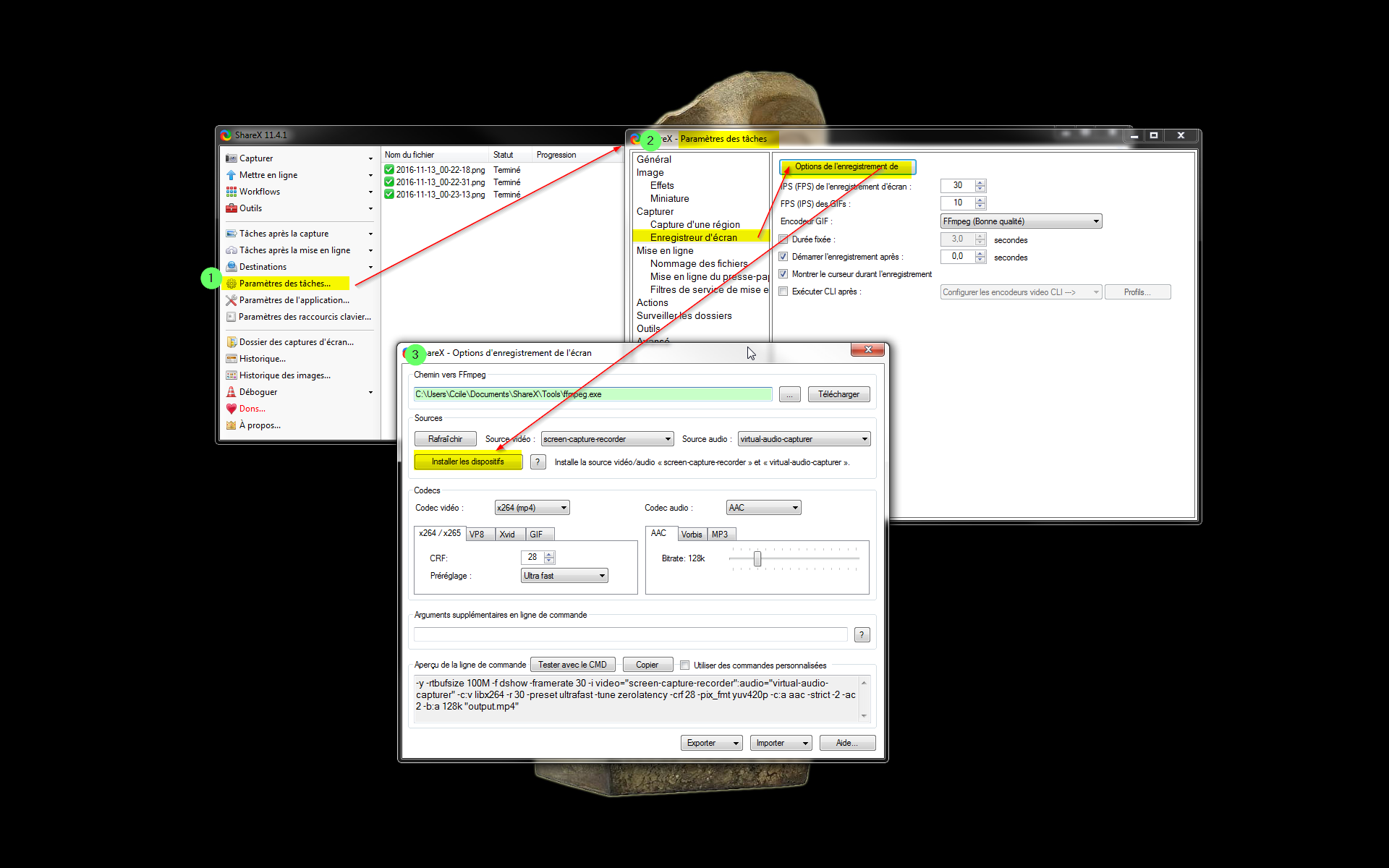Click Paramètres de l'application wrench icon

[x=231, y=300]
